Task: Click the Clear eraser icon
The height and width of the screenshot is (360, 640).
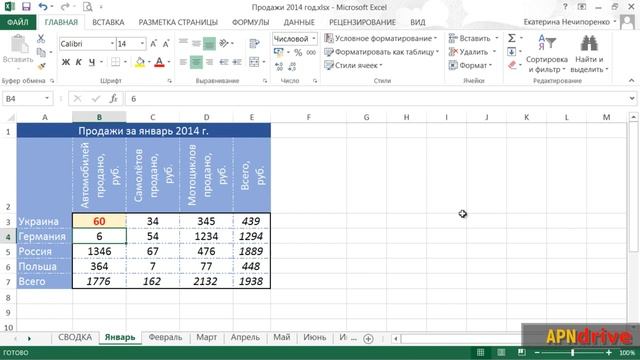Action: click(512, 65)
